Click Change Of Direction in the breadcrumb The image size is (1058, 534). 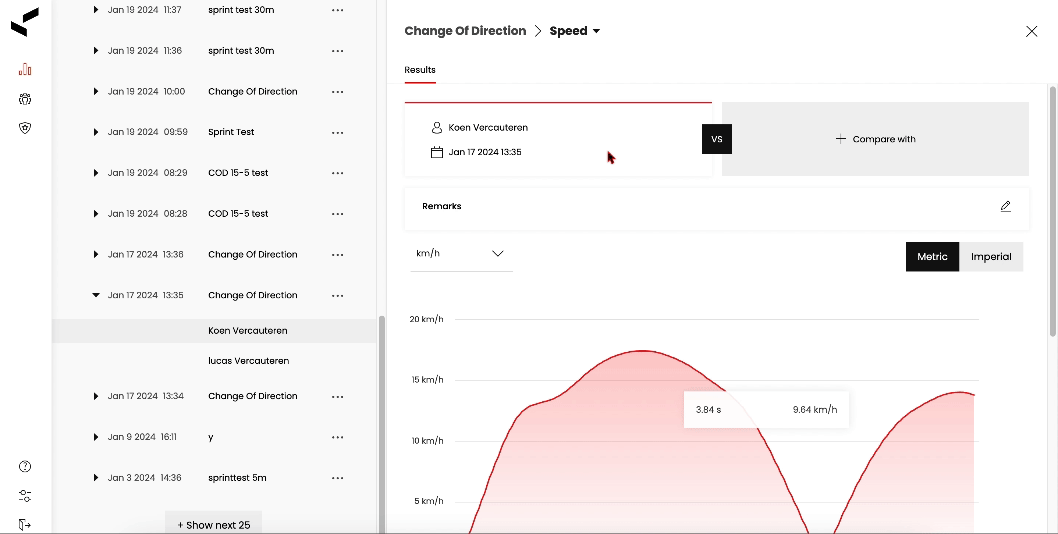click(465, 31)
